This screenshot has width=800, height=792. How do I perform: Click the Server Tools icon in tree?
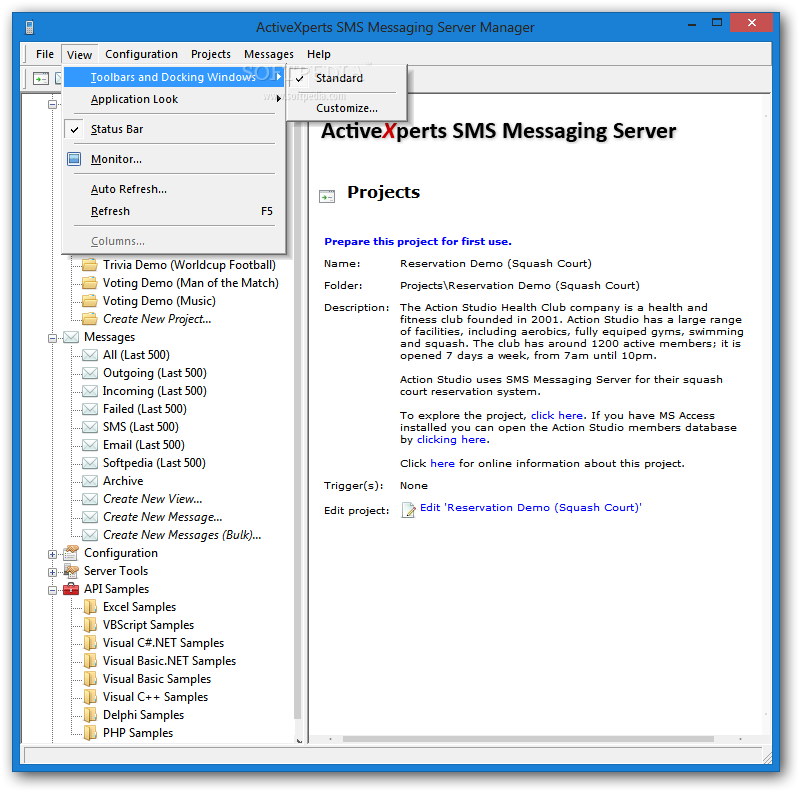pyautogui.click(x=71, y=571)
